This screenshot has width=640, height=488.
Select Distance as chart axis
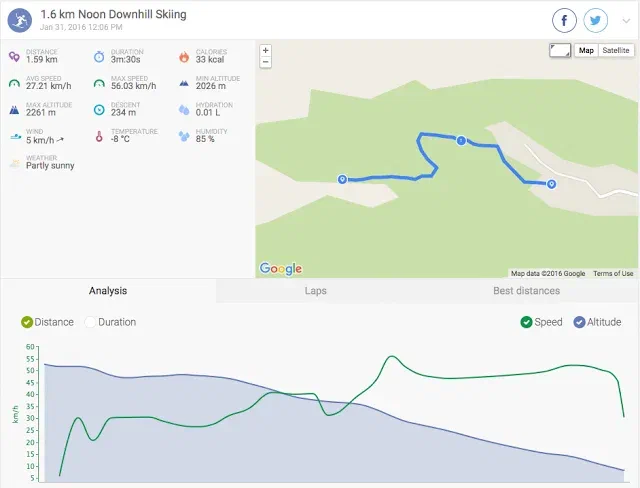point(27,322)
